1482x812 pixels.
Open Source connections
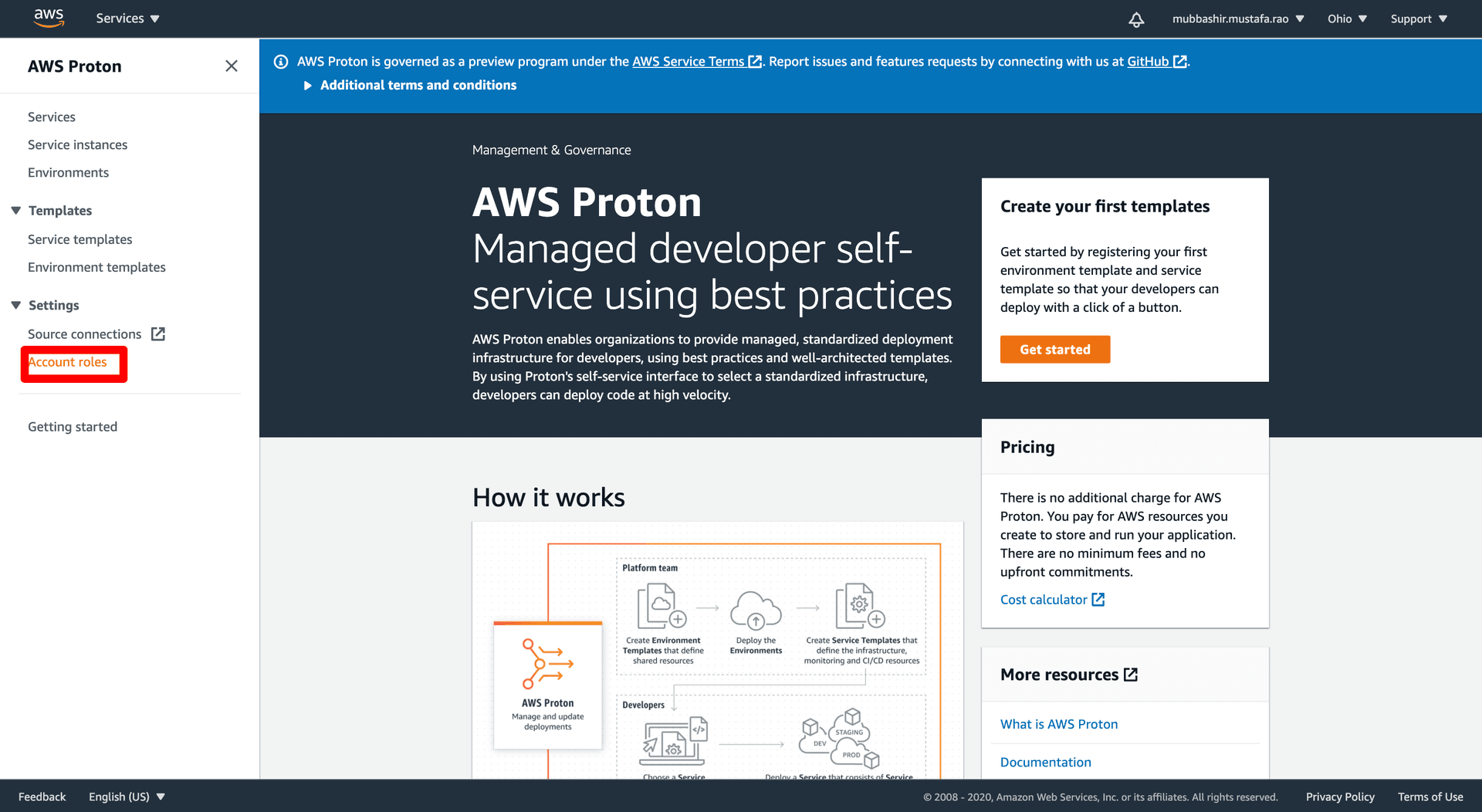point(84,334)
